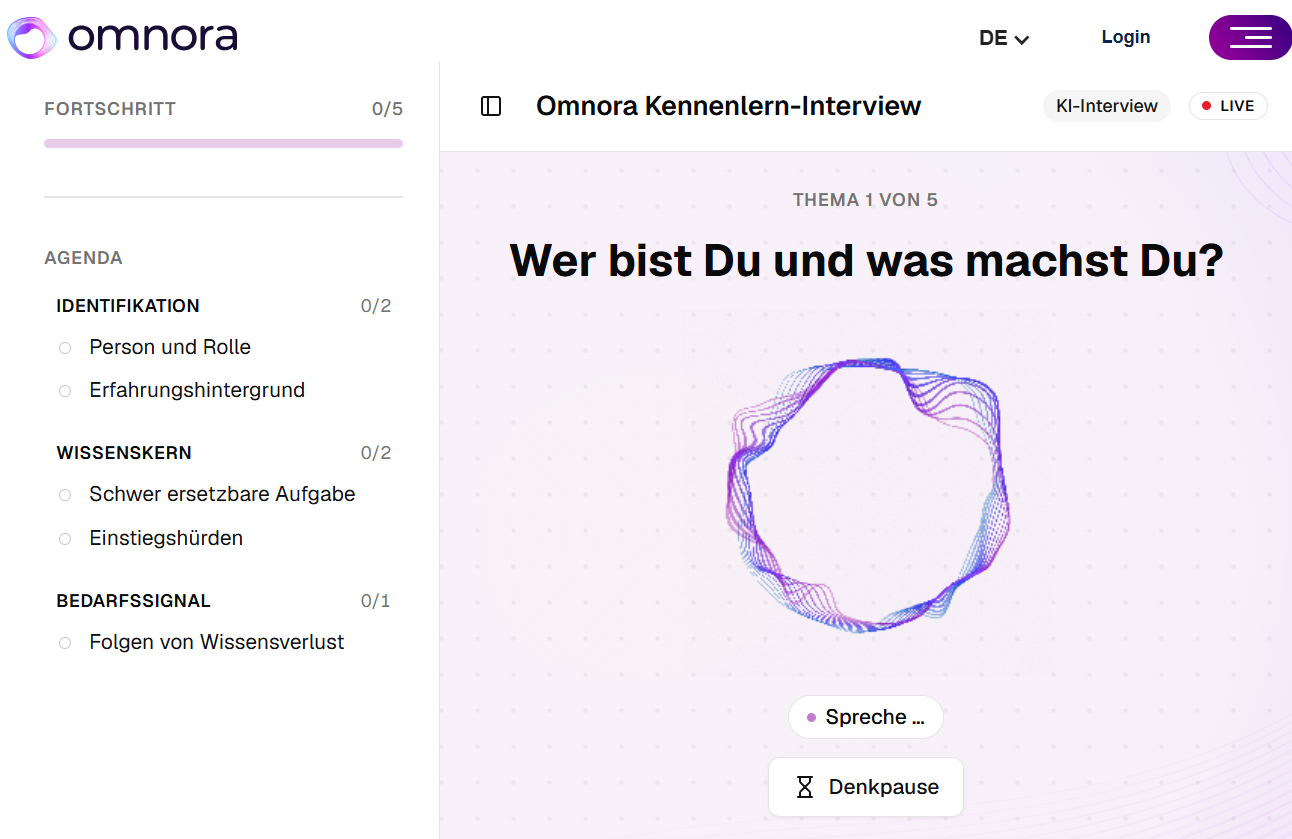Select the Einstiegshürden circle marker
The width and height of the screenshot is (1292, 839).
click(x=65, y=539)
